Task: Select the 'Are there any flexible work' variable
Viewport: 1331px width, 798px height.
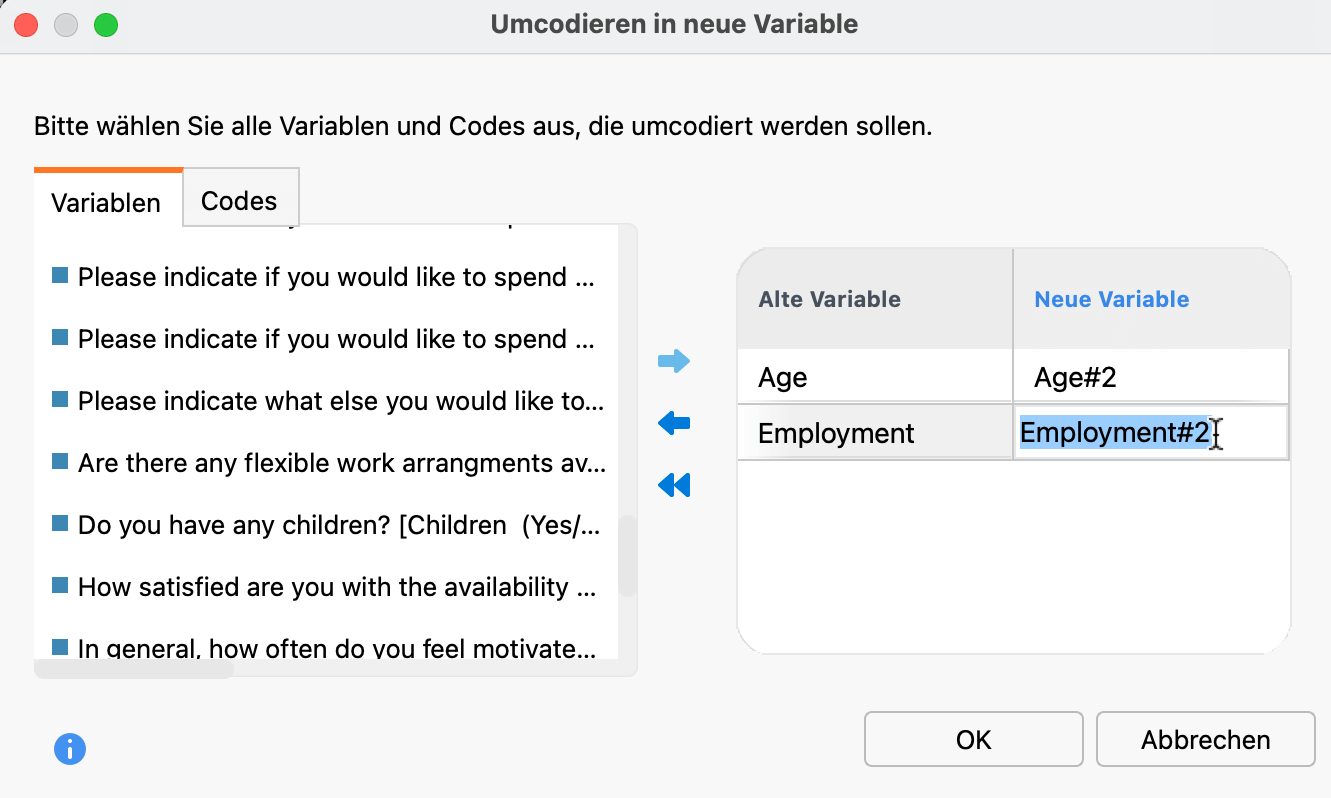Action: 340,463
